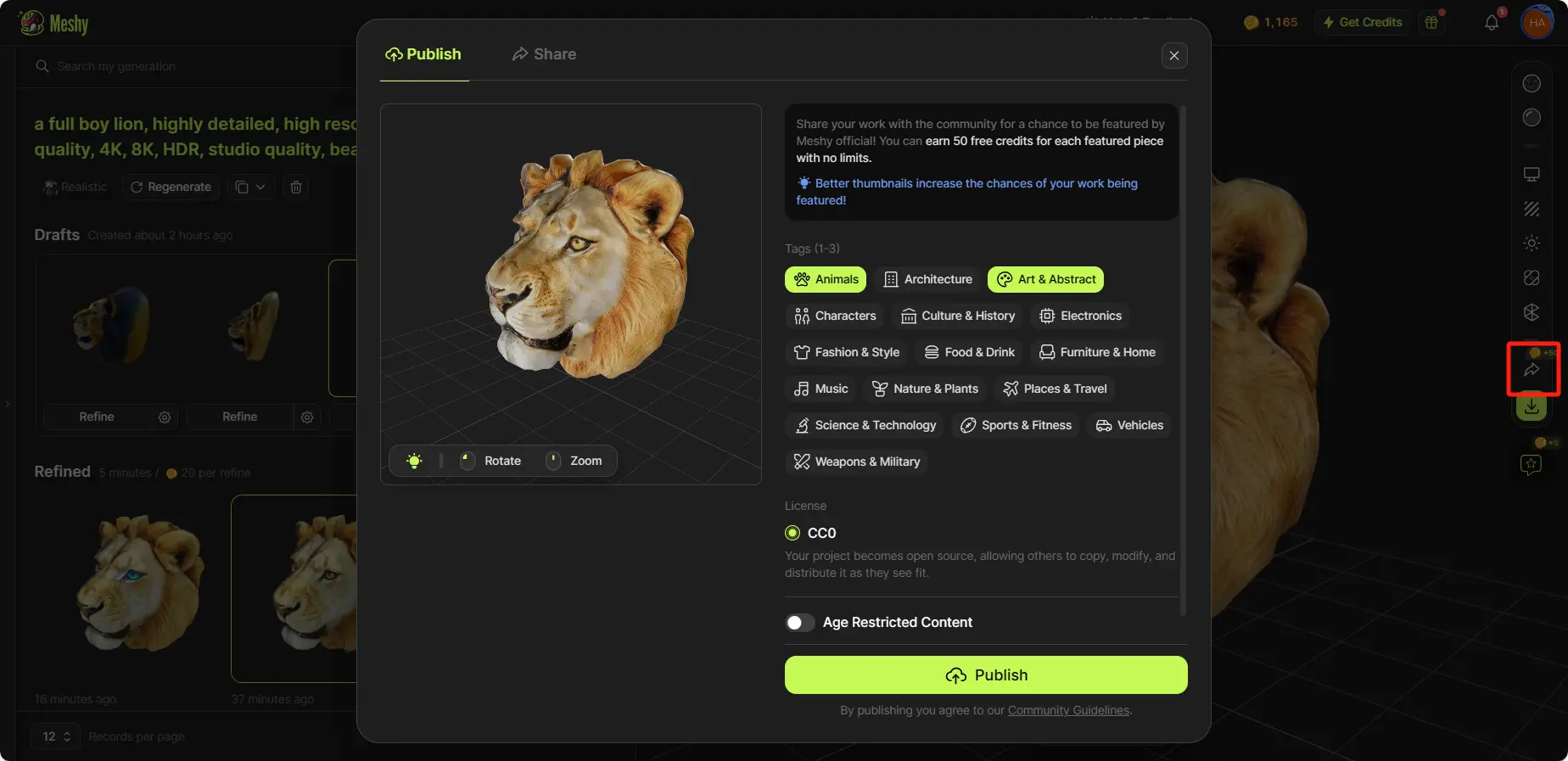Open the notifications bell
The height and width of the screenshot is (761, 1568).
1492,23
